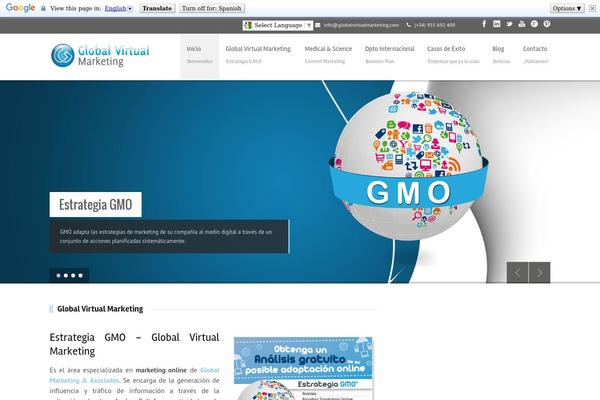The height and width of the screenshot is (400, 600).
Task: Click the Translate button
Action: [x=157, y=8]
